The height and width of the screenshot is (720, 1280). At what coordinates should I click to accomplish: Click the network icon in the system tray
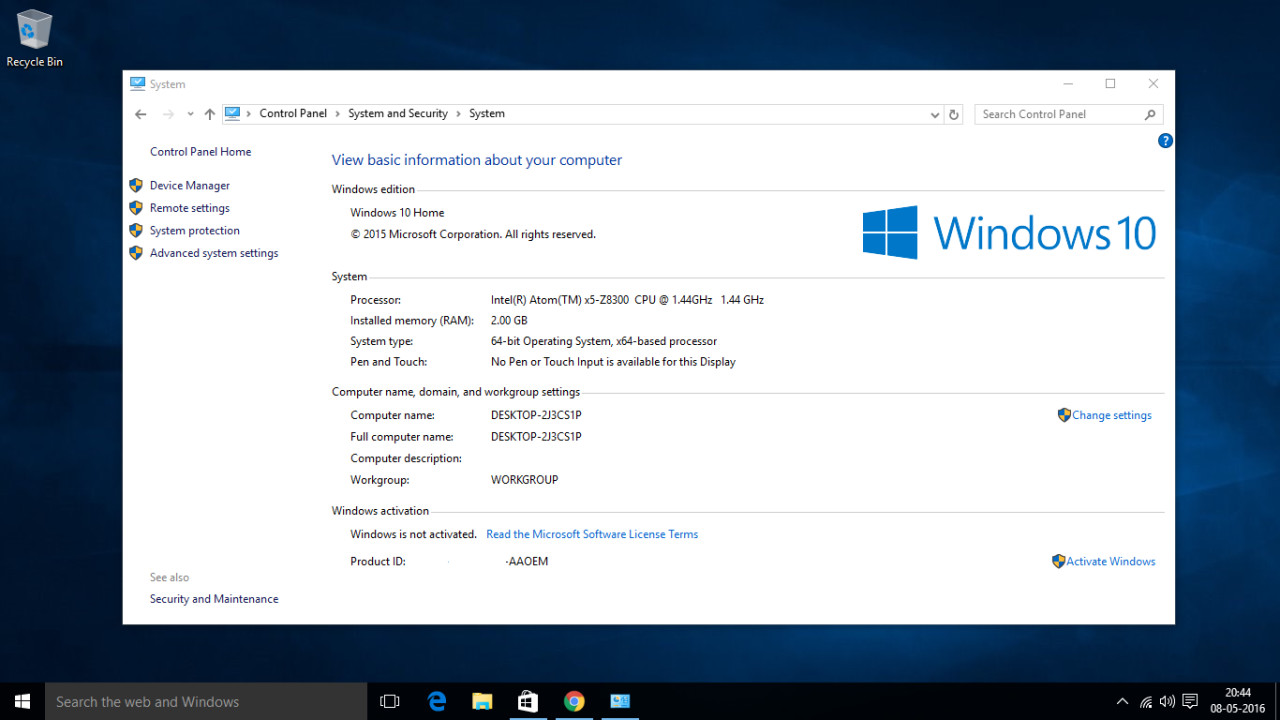coord(1144,701)
